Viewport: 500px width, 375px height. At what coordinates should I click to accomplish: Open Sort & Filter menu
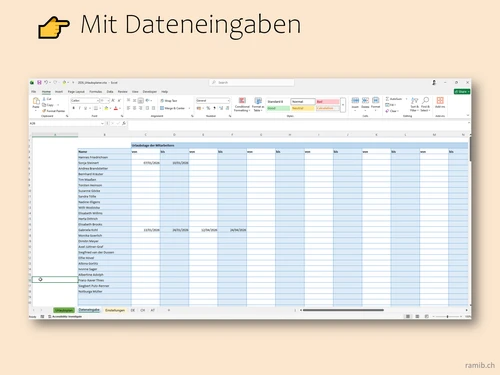coord(414,104)
